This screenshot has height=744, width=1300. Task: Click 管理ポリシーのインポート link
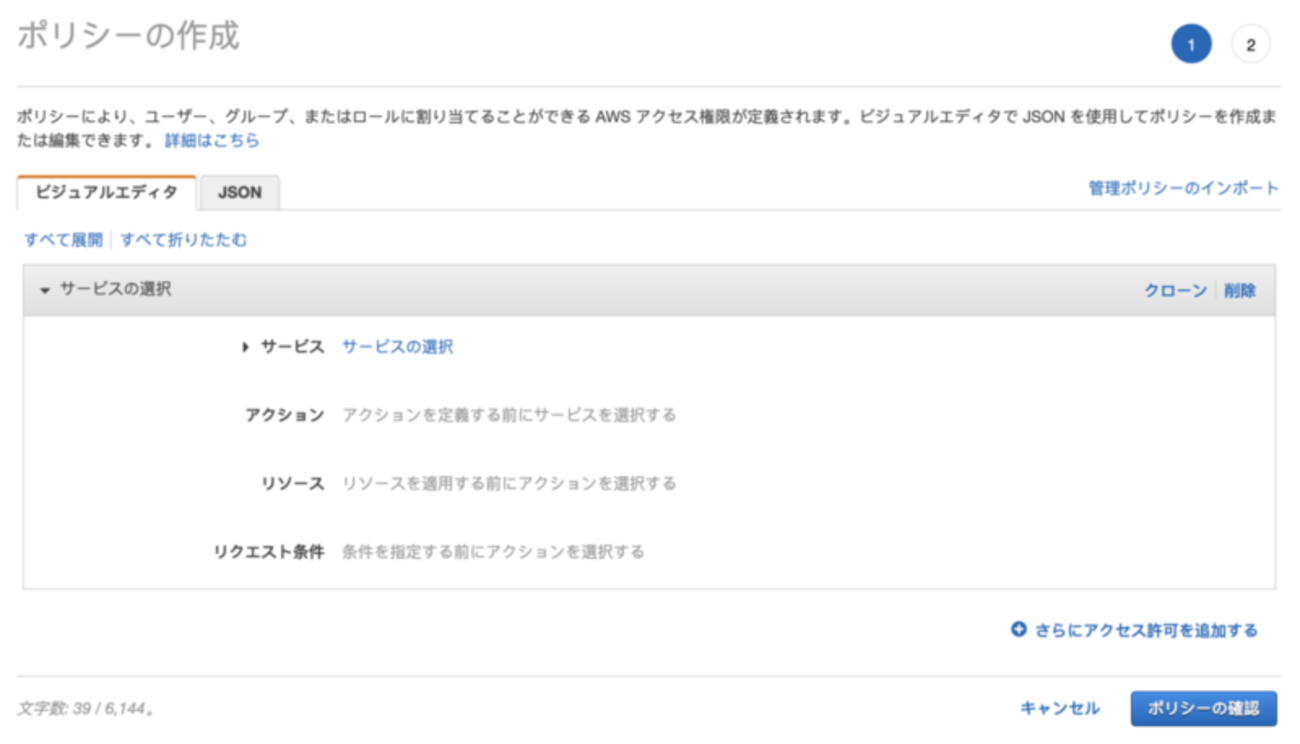click(1183, 188)
